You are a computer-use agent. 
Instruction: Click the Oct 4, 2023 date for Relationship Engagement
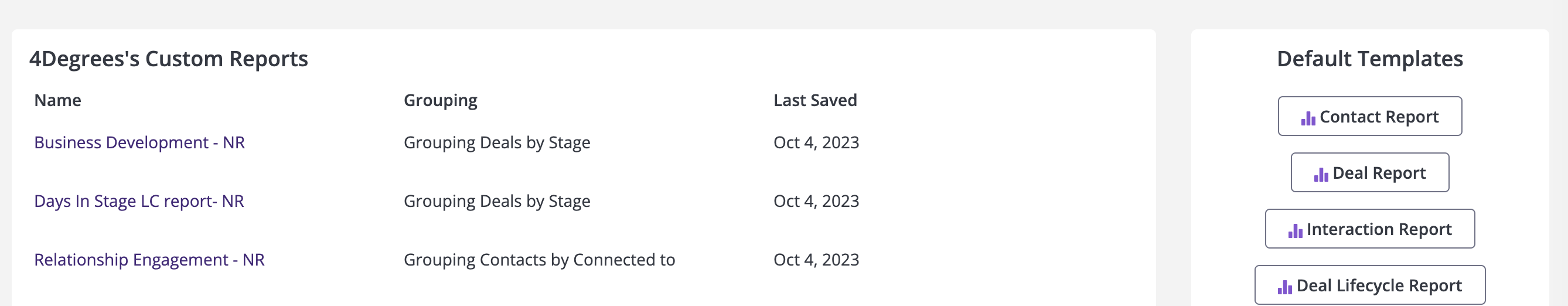(816, 260)
